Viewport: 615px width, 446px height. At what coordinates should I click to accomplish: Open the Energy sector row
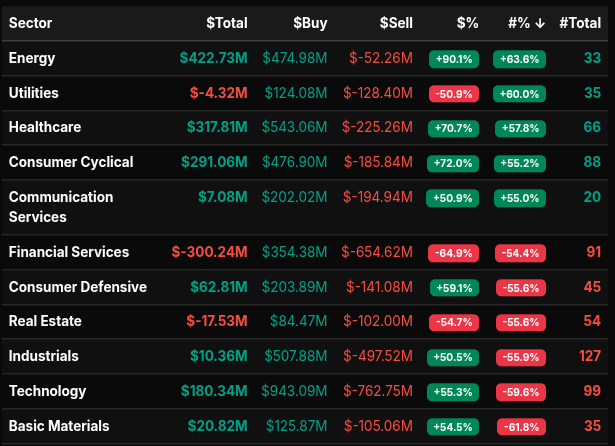(32, 58)
